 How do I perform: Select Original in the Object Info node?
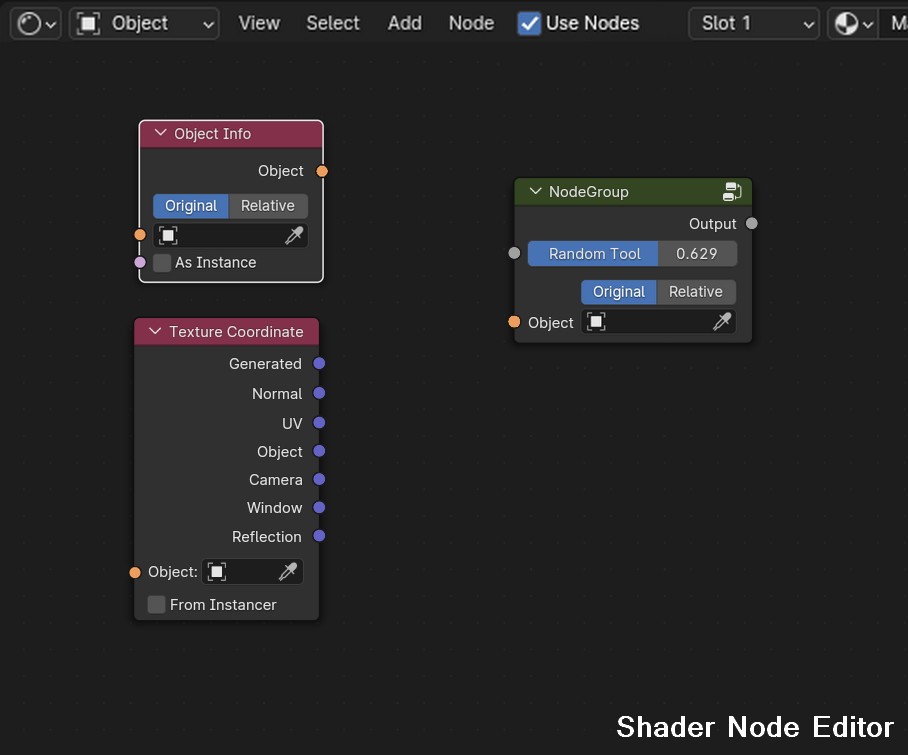(191, 206)
